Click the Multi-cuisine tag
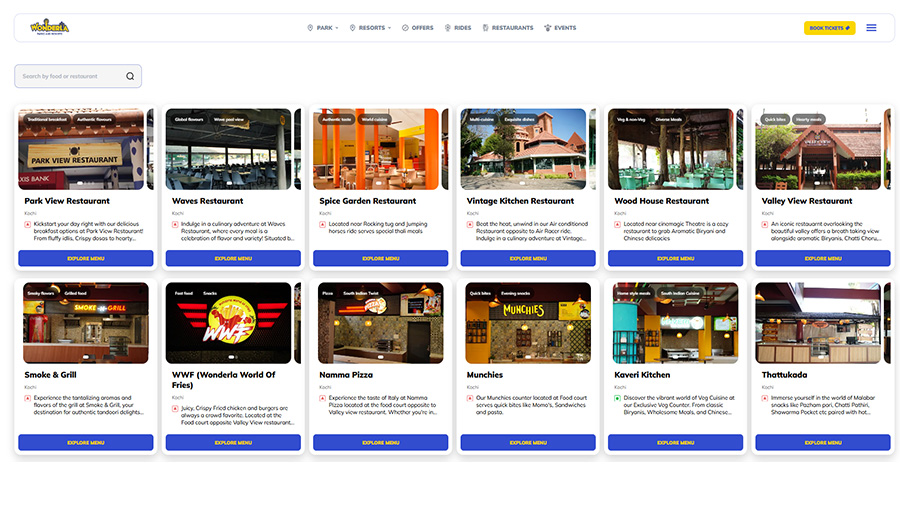The height and width of the screenshot is (507, 900). pyautogui.click(x=482, y=119)
